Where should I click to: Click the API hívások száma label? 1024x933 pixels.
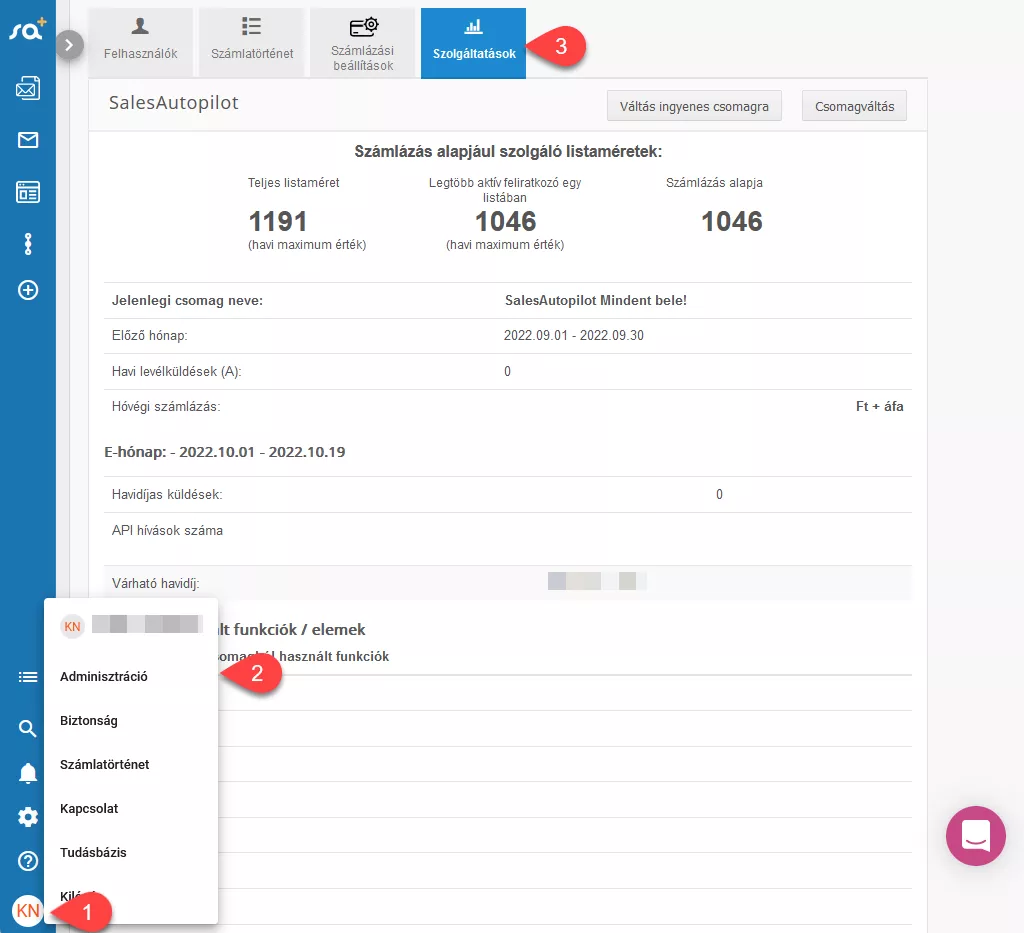point(167,530)
